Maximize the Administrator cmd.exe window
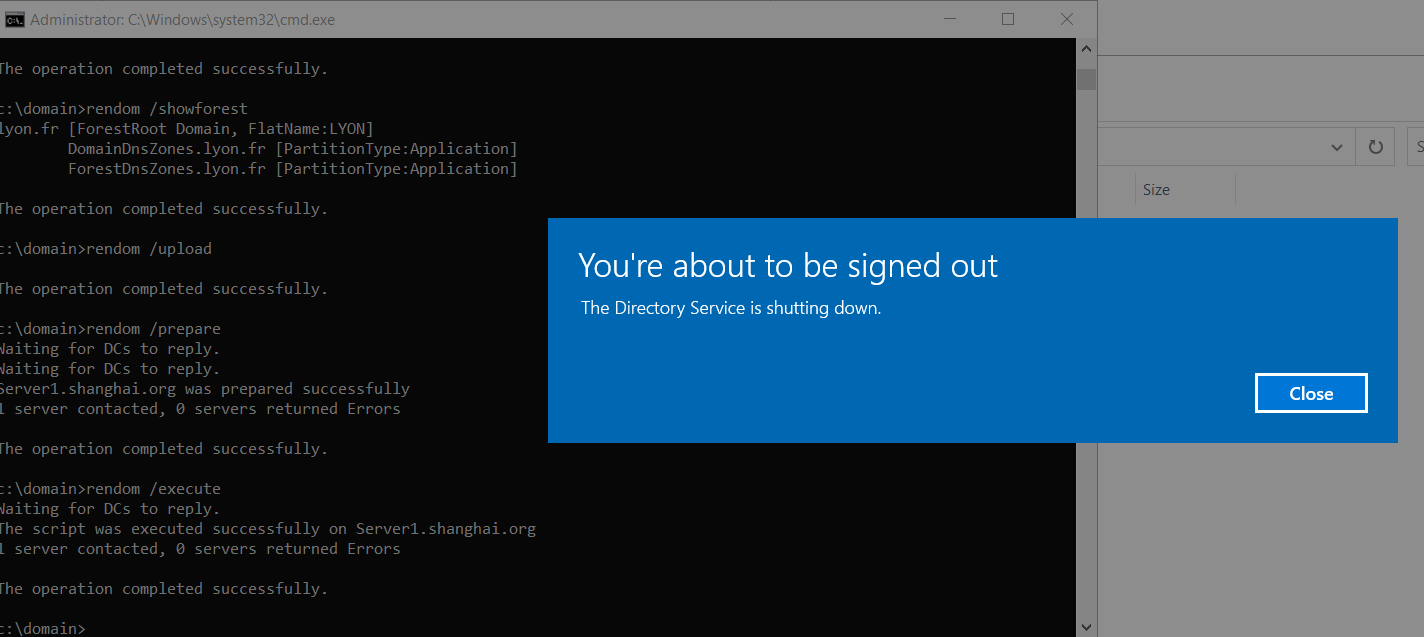This screenshot has width=1424, height=637. pos(1007,19)
